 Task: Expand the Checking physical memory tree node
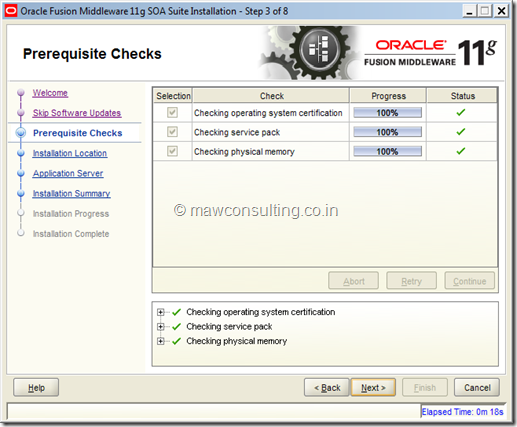(x=161, y=341)
